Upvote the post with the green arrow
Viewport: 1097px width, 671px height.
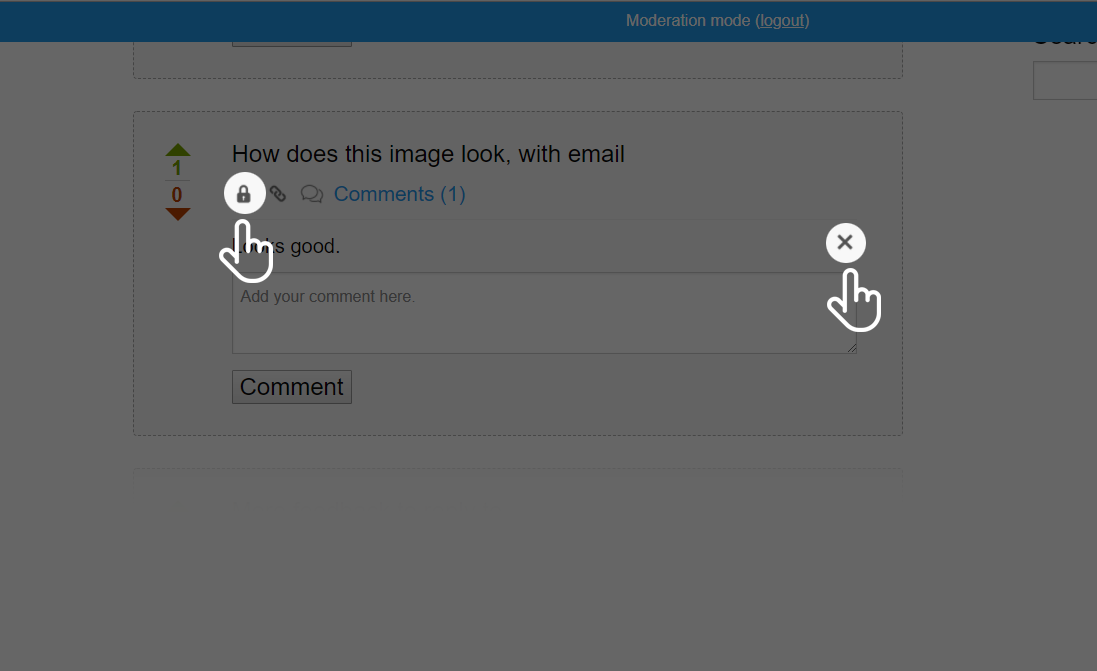click(x=177, y=150)
